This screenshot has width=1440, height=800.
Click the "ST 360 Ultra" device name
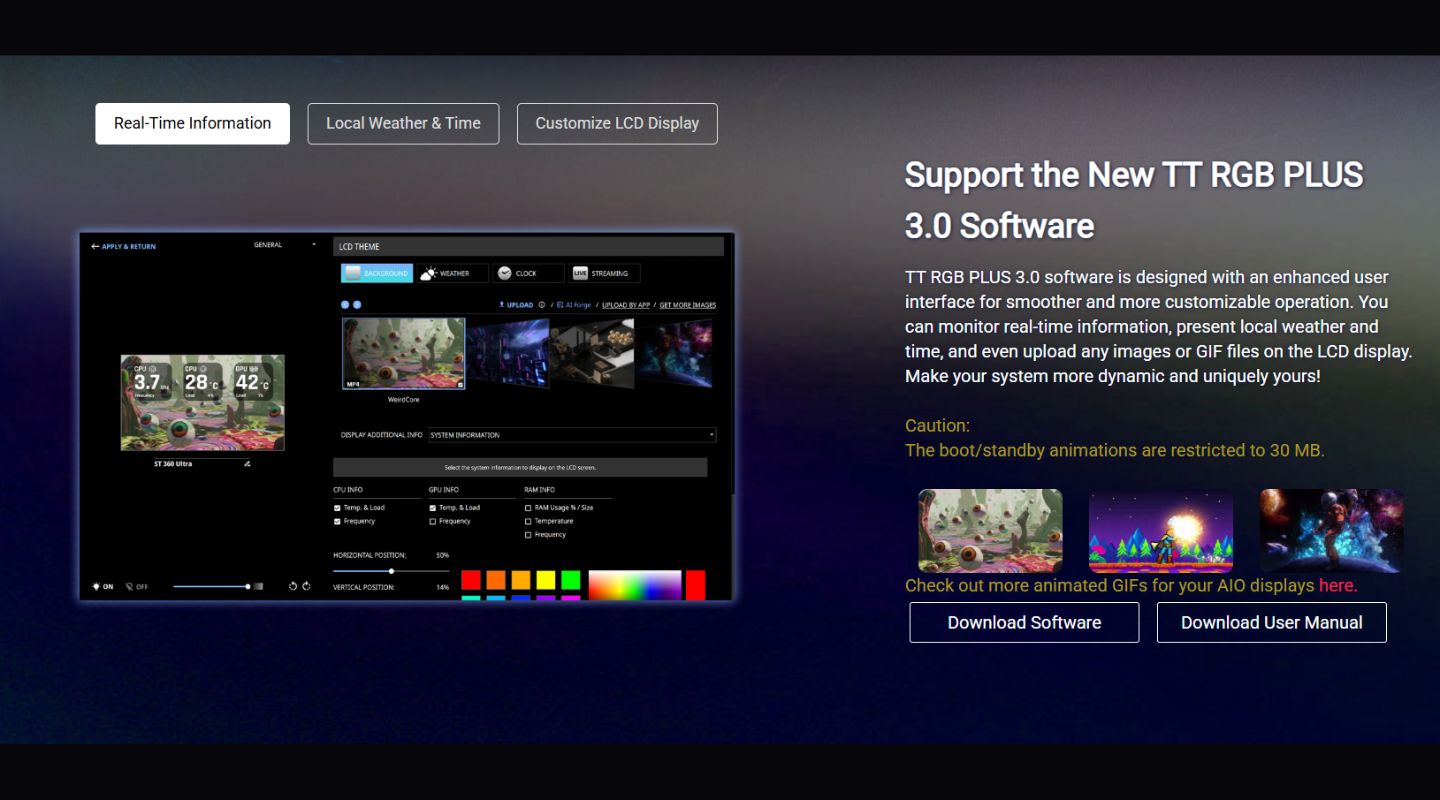click(x=174, y=464)
